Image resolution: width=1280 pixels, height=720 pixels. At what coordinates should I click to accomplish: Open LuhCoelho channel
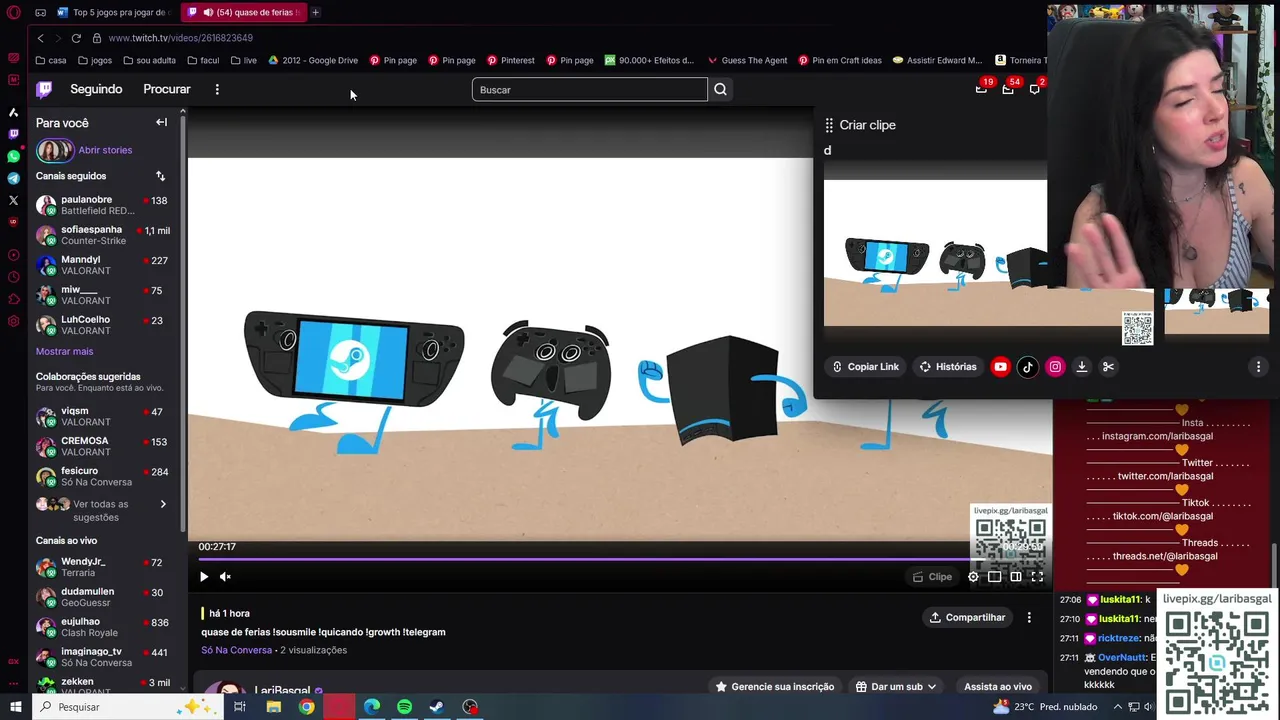coord(105,325)
